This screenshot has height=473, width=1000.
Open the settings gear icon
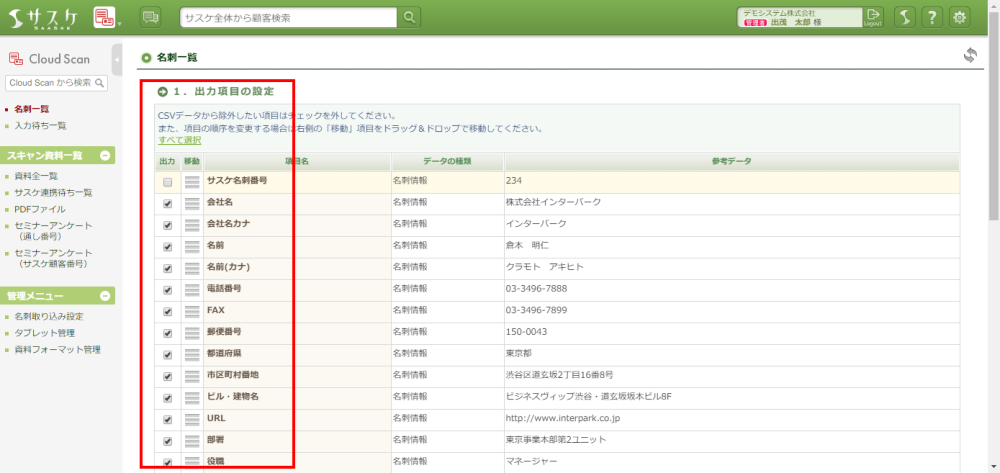pyautogui.click(x=960, y=17)
